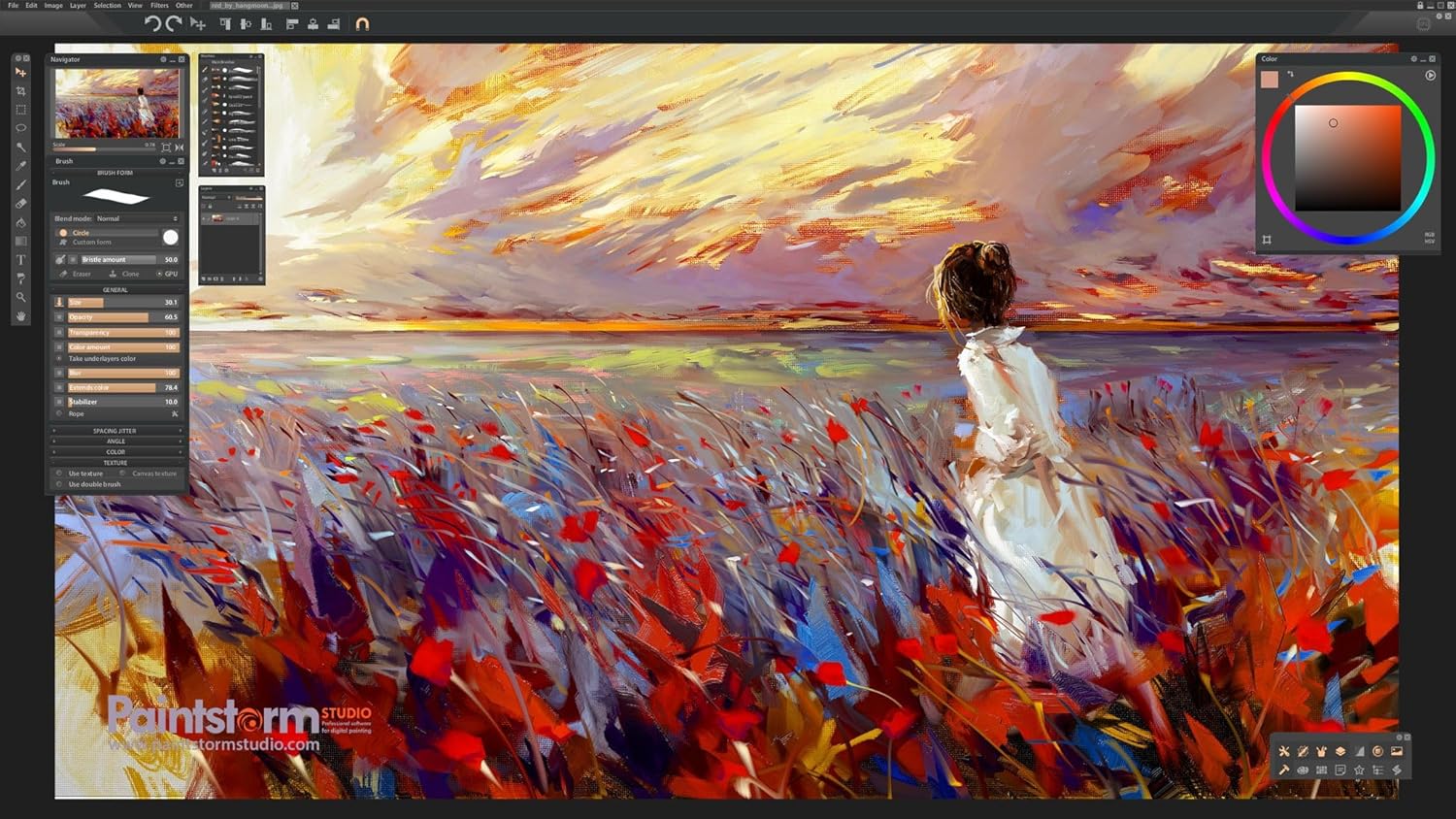Image resolution: width=1456 pixels, height=819 pixels.
Task: Expand the SPACING JITTER section
Action: point(115,430)
